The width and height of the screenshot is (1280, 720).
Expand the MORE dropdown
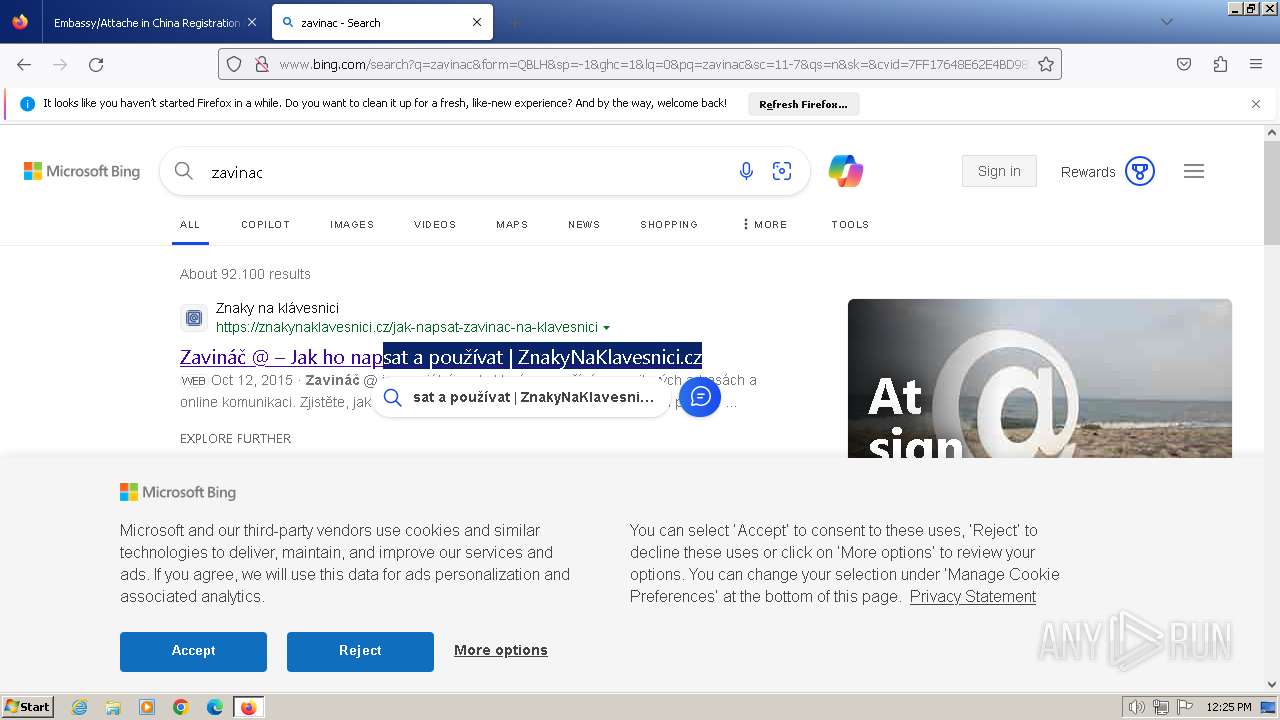765,224
